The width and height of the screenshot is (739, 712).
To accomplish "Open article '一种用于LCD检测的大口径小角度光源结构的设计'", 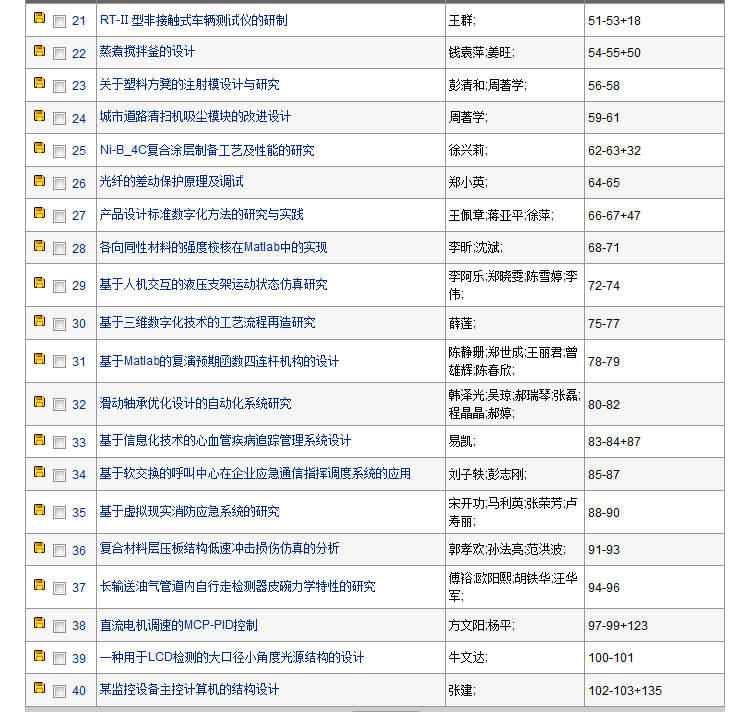I will pyautogui.click(x=231, y=657).
